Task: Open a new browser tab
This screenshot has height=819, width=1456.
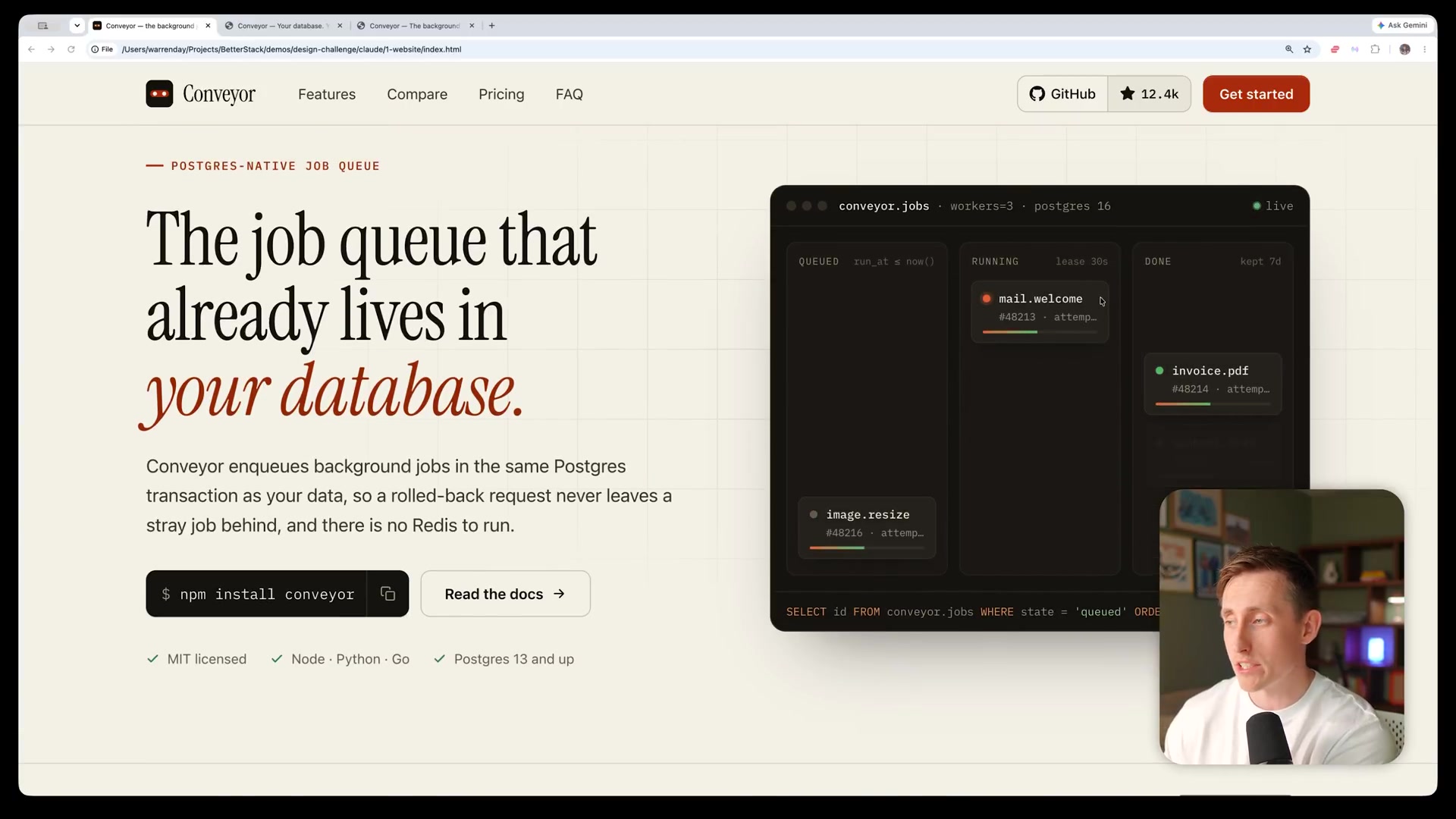Action: tap(492, 26)
